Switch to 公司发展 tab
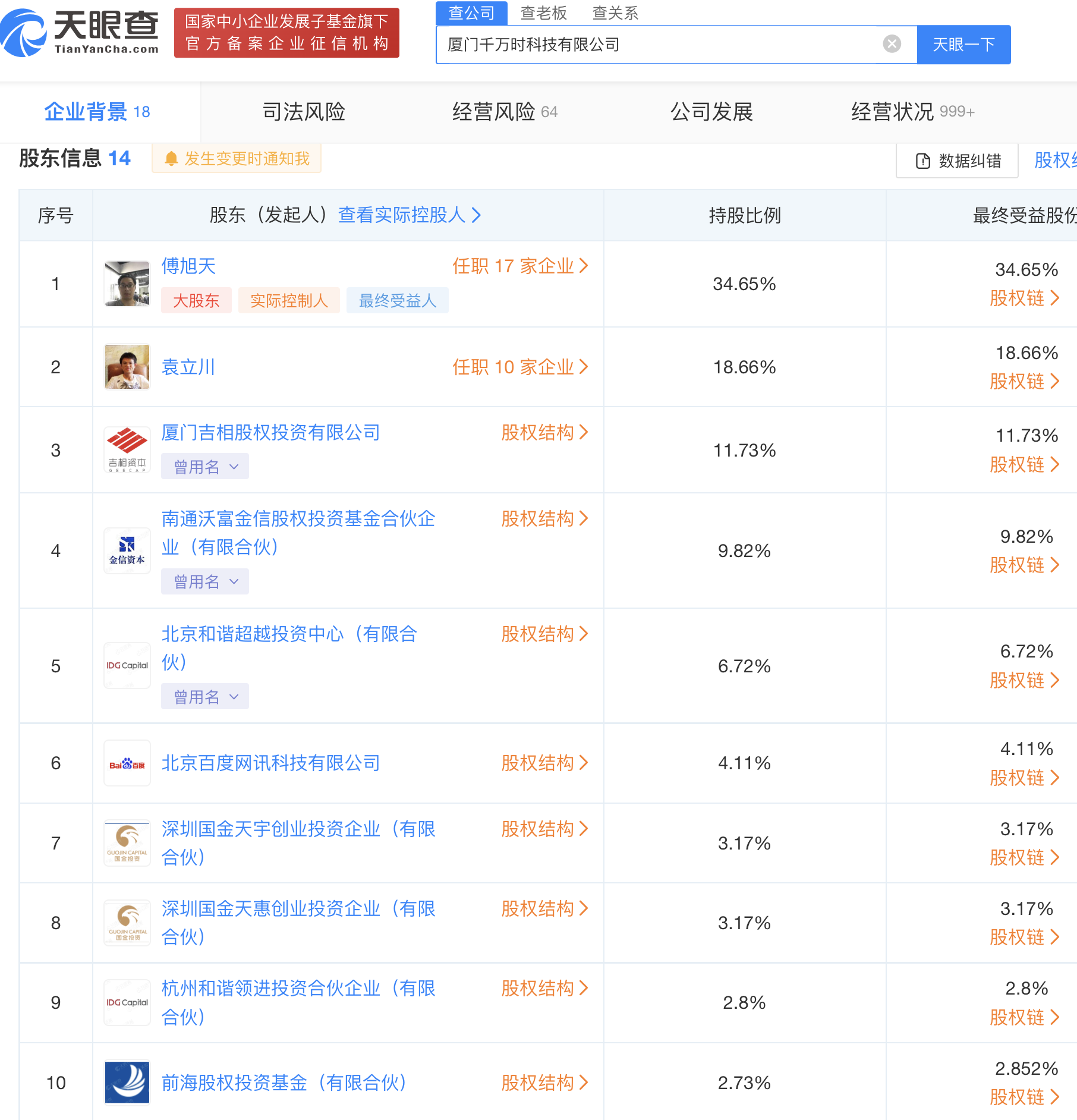1077x1120 pixels. coord(711,112)
